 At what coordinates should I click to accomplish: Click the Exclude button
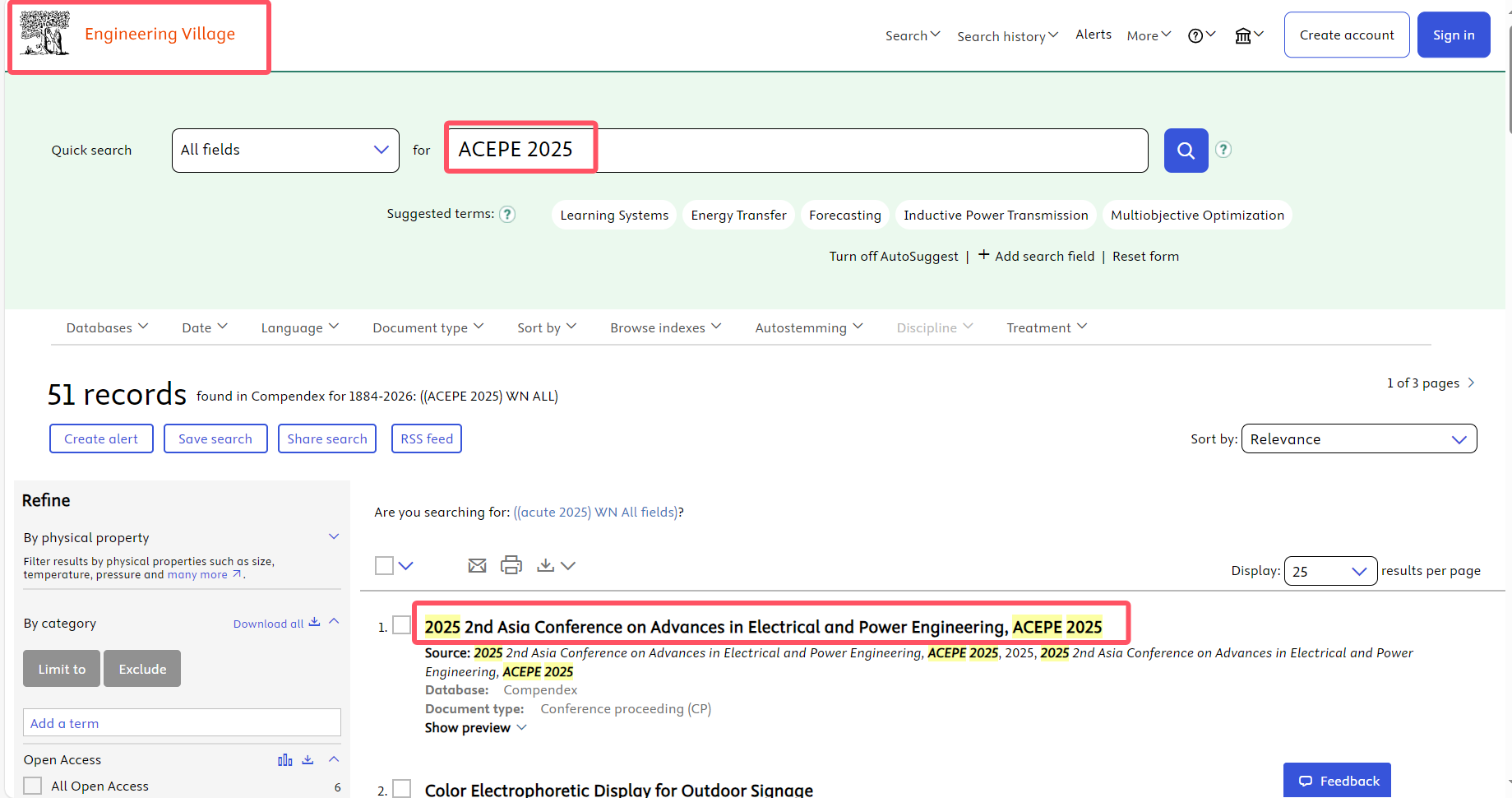(142, 669)
